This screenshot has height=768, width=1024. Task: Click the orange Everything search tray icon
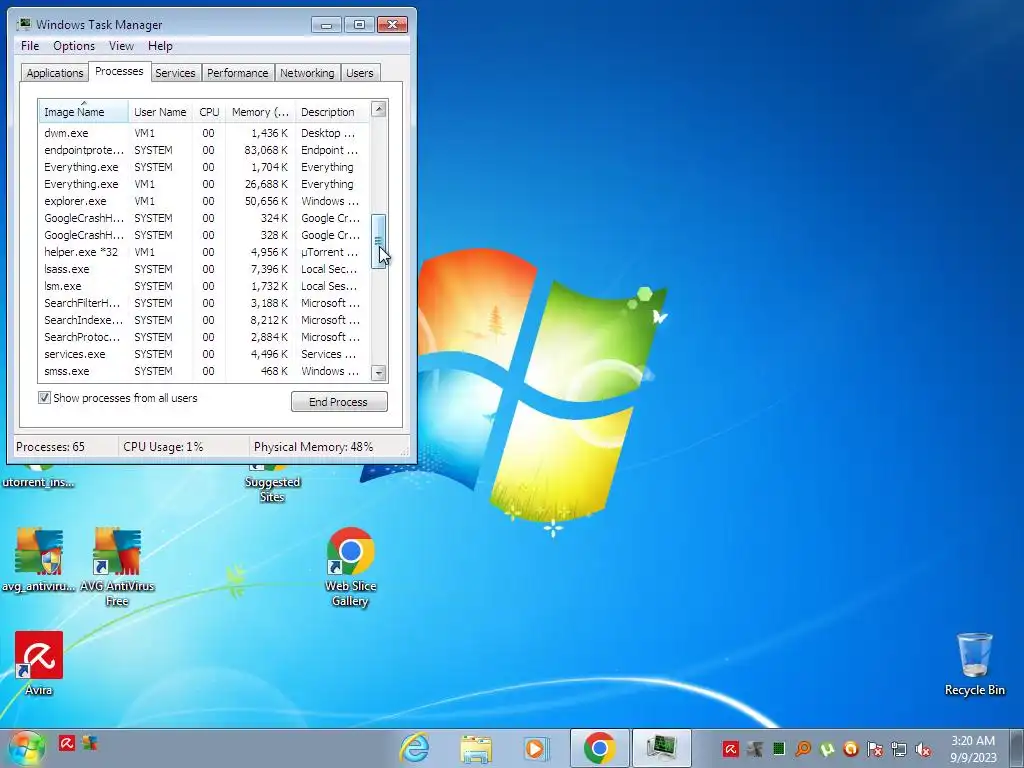[x=803, y=749]
